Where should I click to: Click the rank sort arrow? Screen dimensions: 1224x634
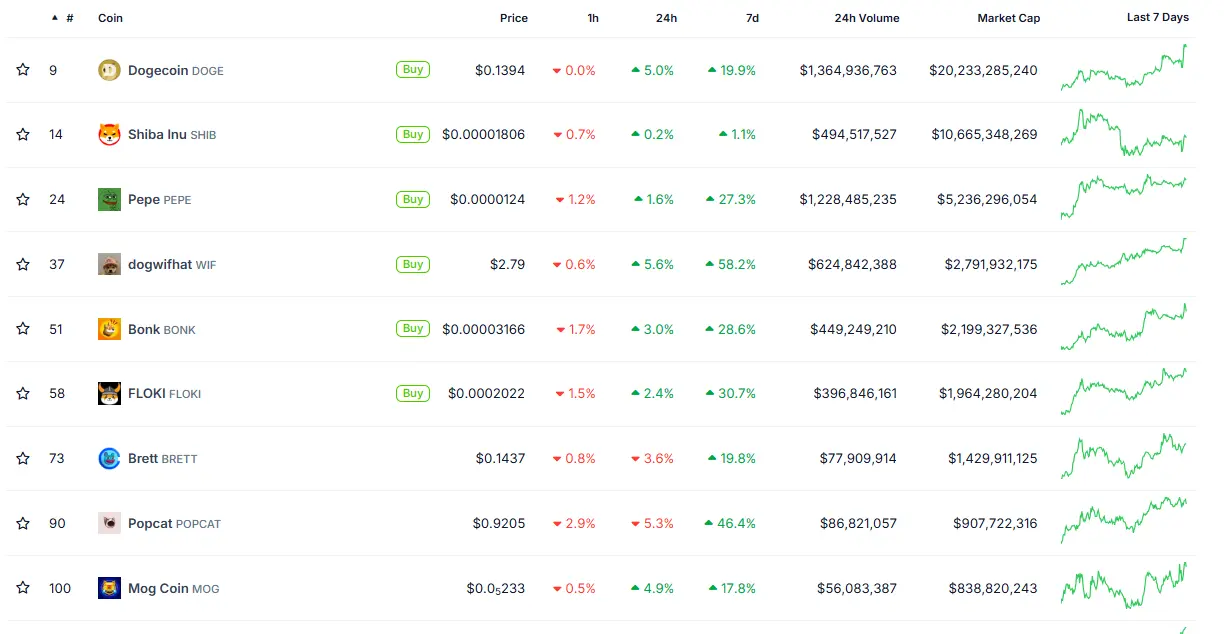click(x=53, y=18)
